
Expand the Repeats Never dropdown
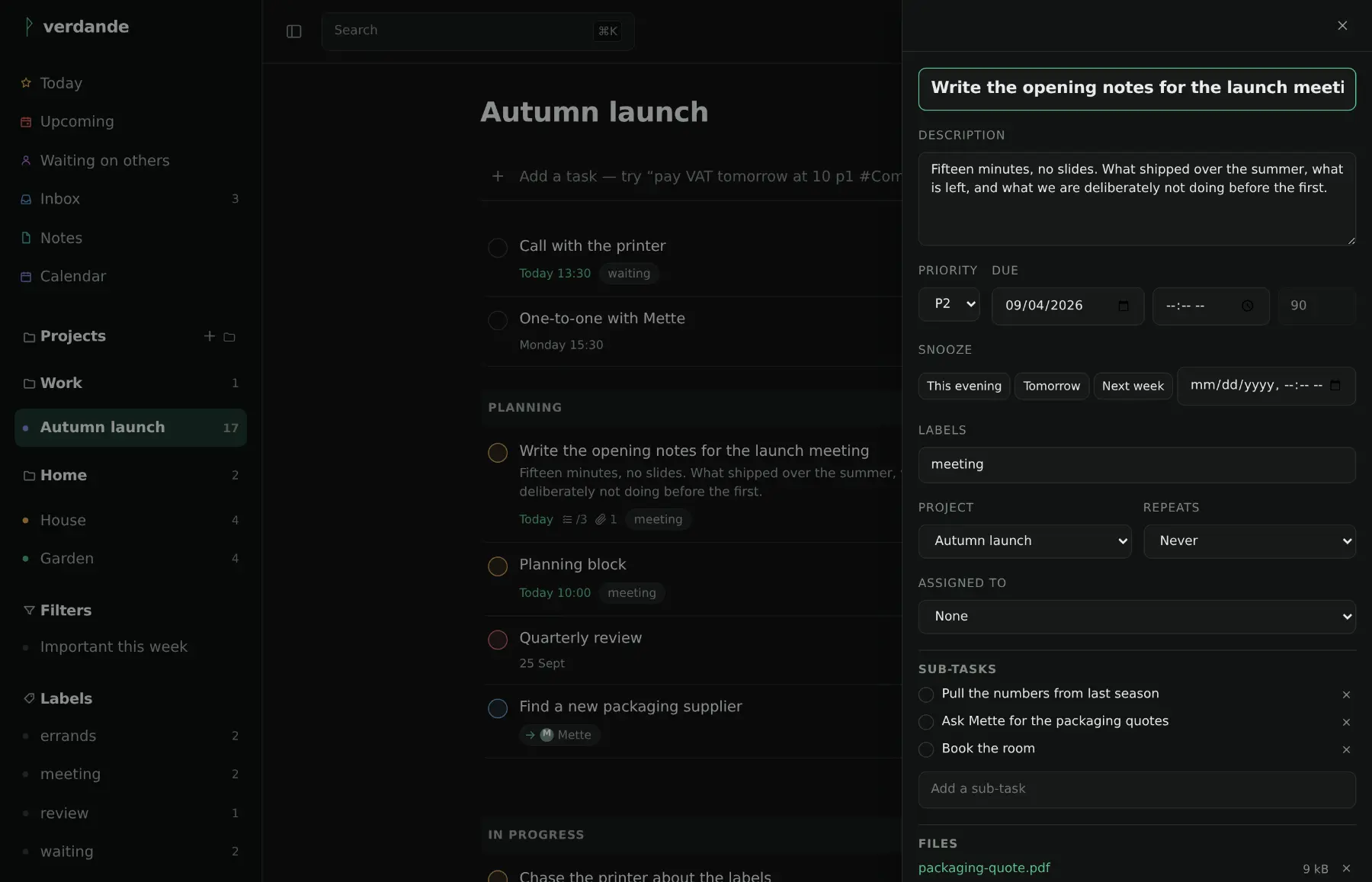coord(1249,541)
